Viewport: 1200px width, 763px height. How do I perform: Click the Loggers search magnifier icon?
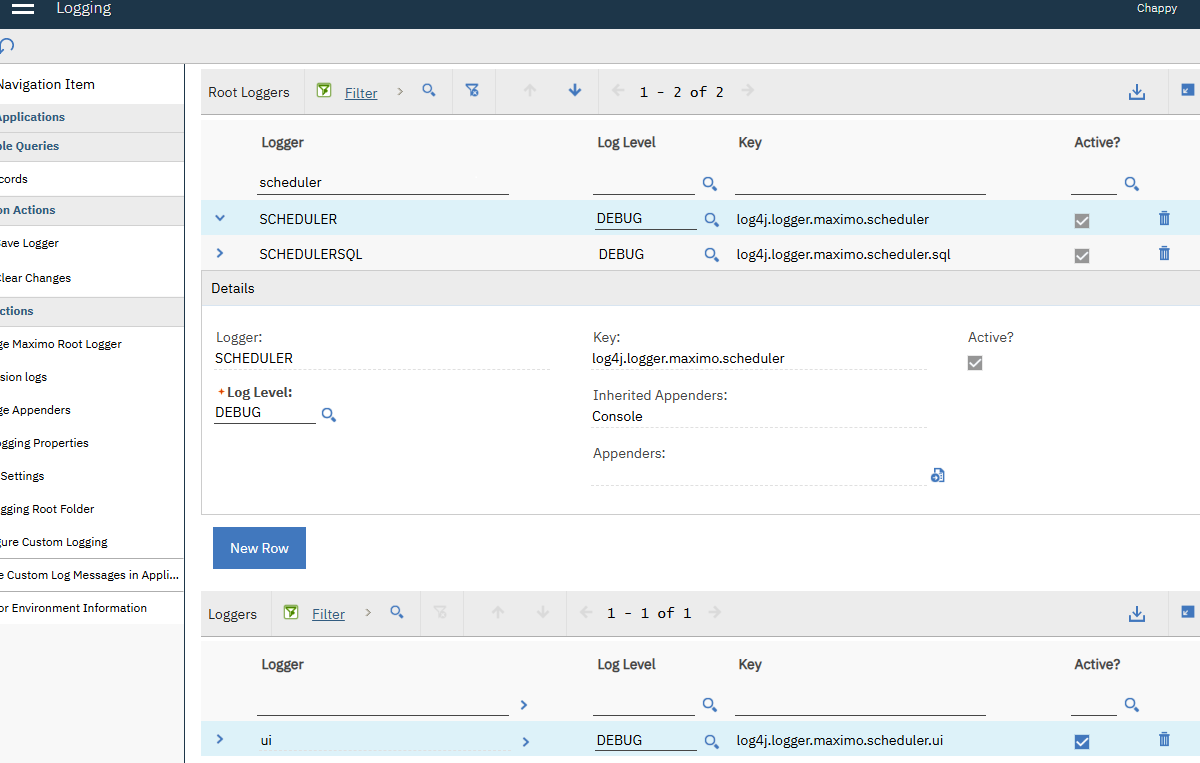coord(397,612)
